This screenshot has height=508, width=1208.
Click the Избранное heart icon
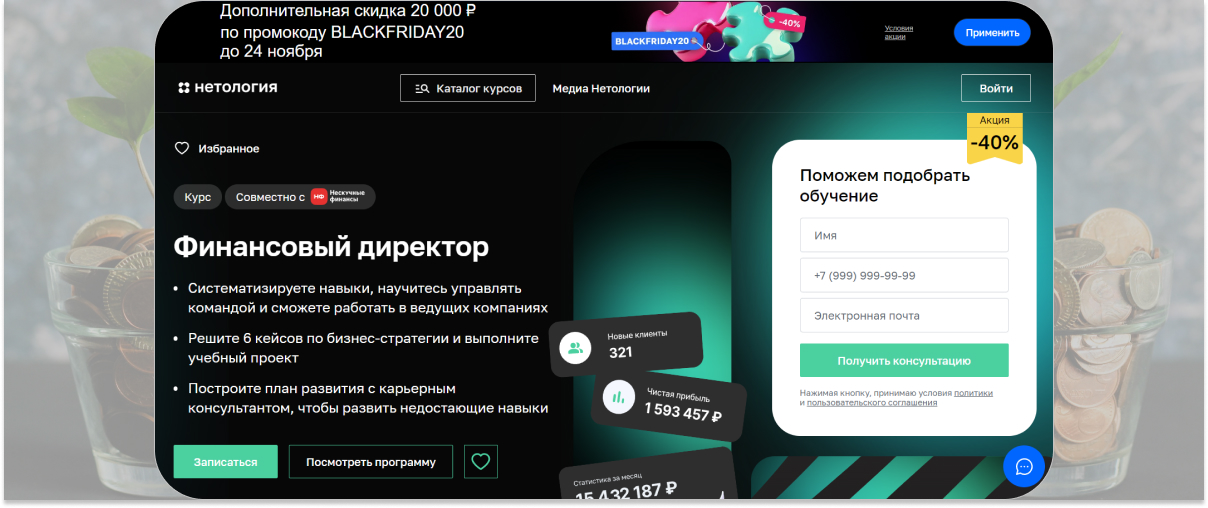tap(182, 148)
